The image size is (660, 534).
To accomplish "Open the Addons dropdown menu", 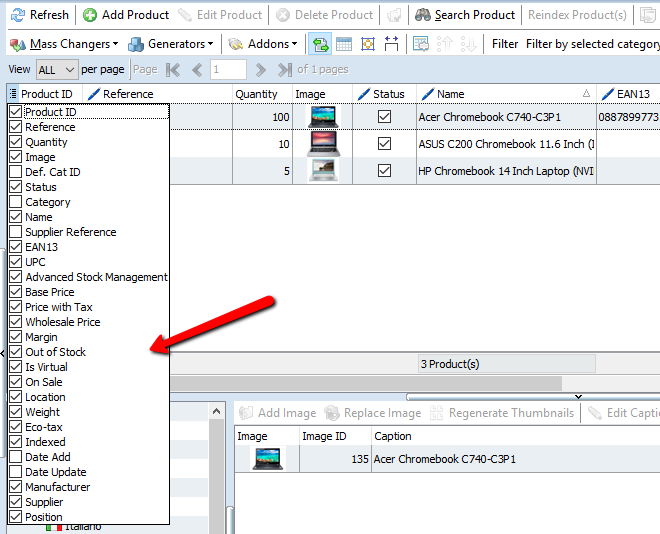I will [264, 44].
